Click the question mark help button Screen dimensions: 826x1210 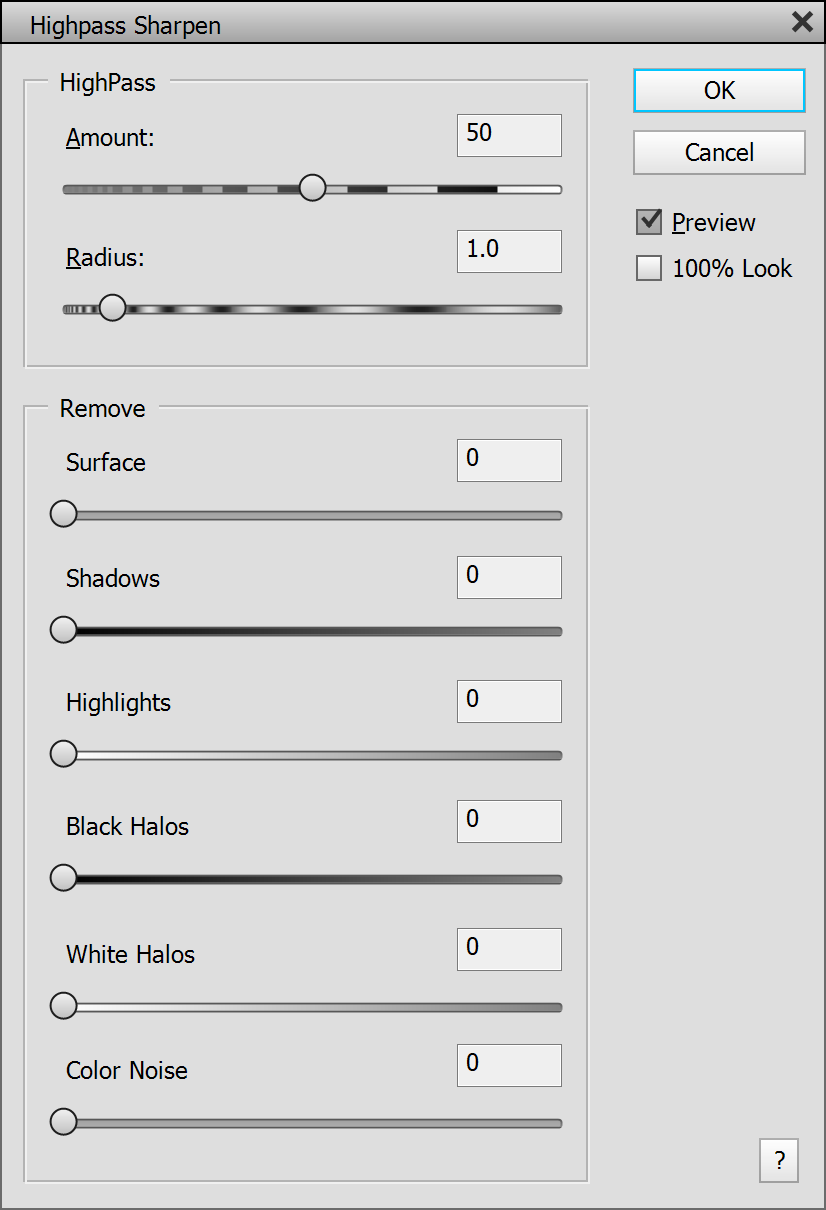pos(779,1161)
